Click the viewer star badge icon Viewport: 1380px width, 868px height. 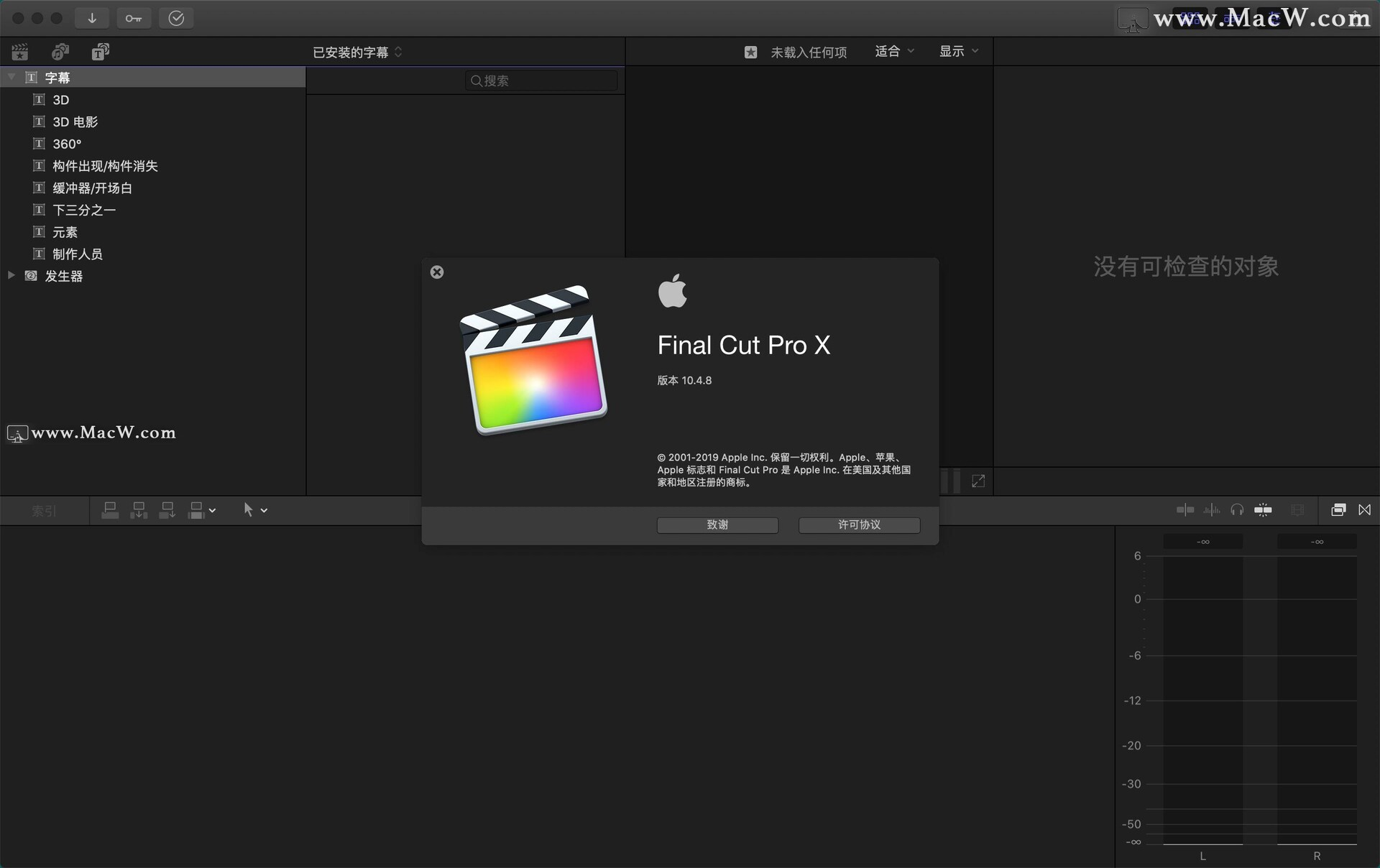tap(751, 52)
